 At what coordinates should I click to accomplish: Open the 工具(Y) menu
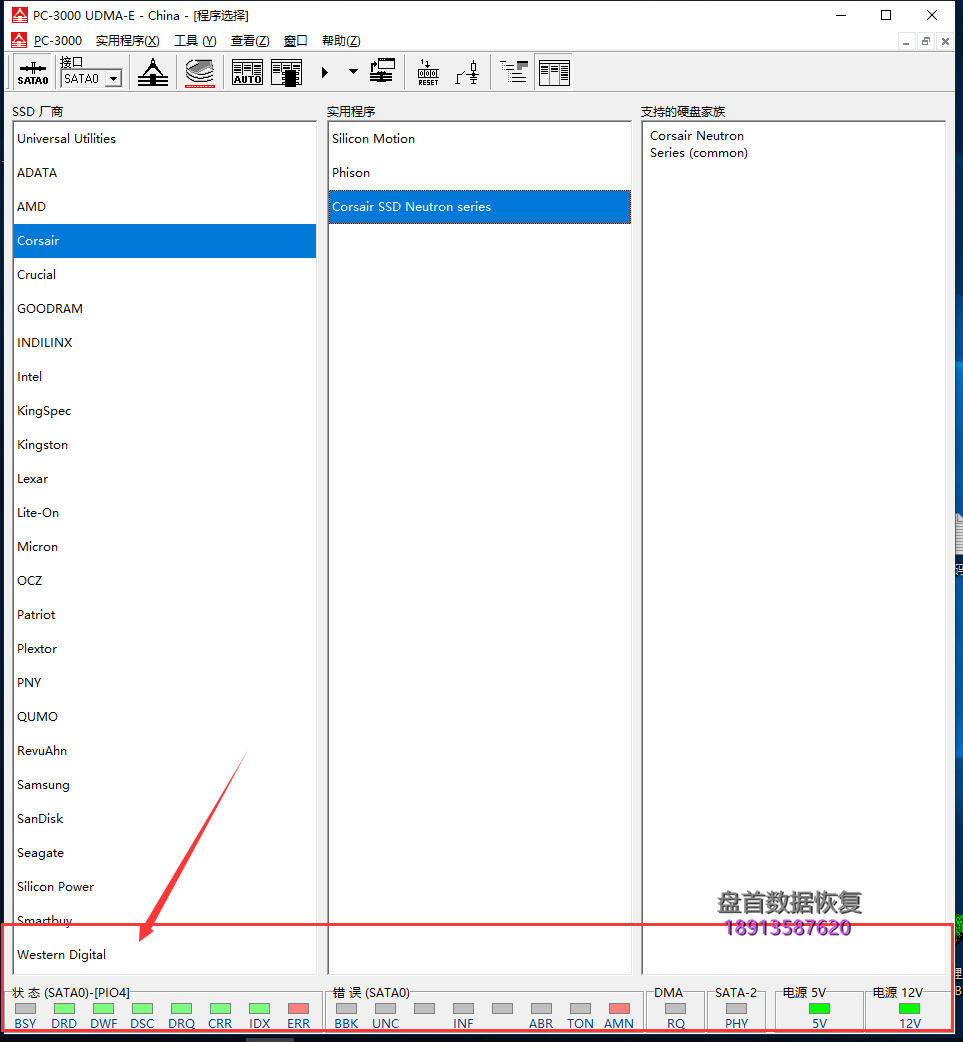195,41
